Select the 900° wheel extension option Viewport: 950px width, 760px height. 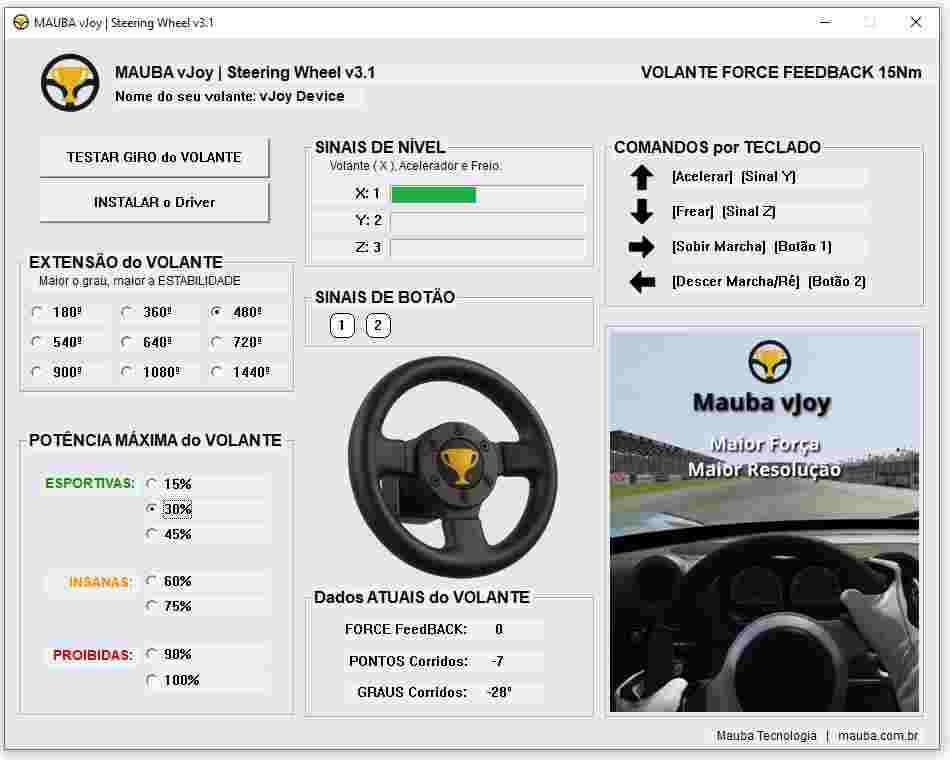click(59, 372)
